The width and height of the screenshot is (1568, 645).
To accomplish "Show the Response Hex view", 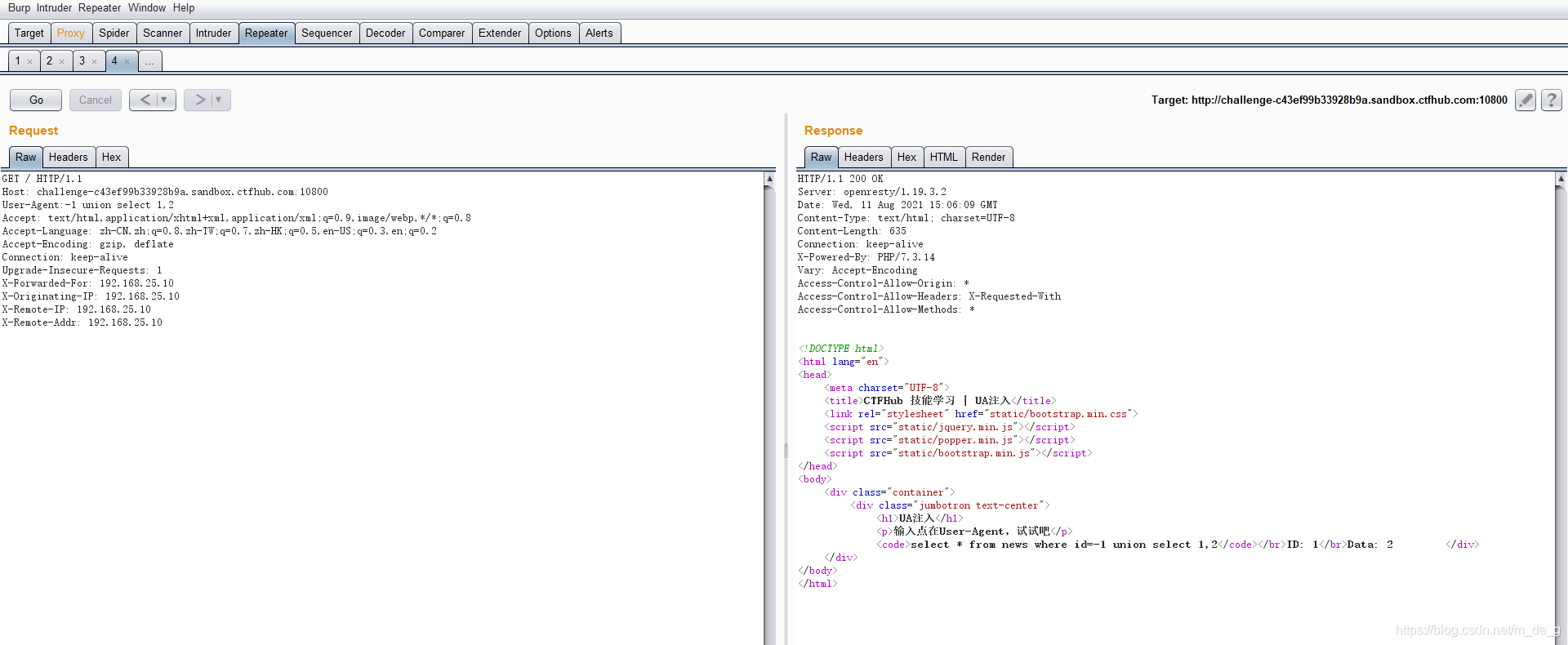I will (906, 158).
